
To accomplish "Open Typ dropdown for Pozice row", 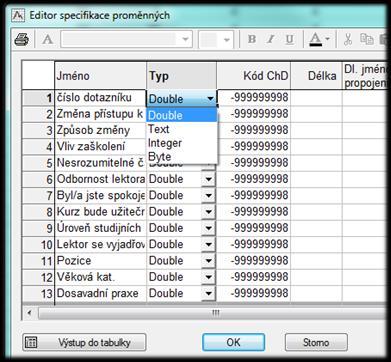I will pyautogui.click(x=209, y=261).
